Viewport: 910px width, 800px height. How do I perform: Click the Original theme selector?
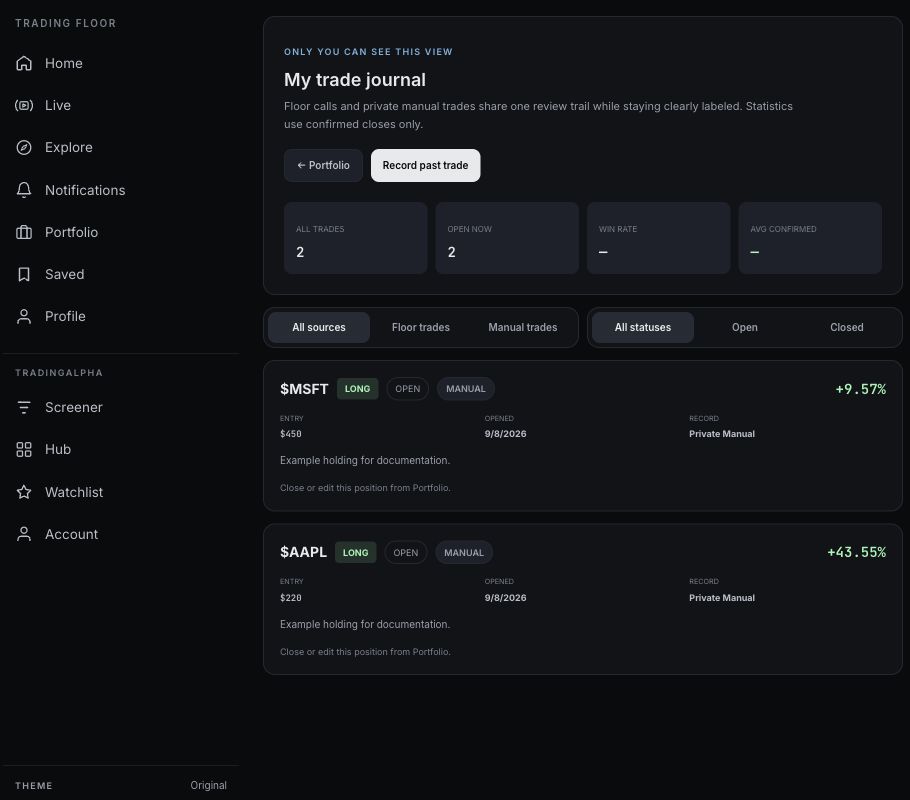click(x=208, y=785)
